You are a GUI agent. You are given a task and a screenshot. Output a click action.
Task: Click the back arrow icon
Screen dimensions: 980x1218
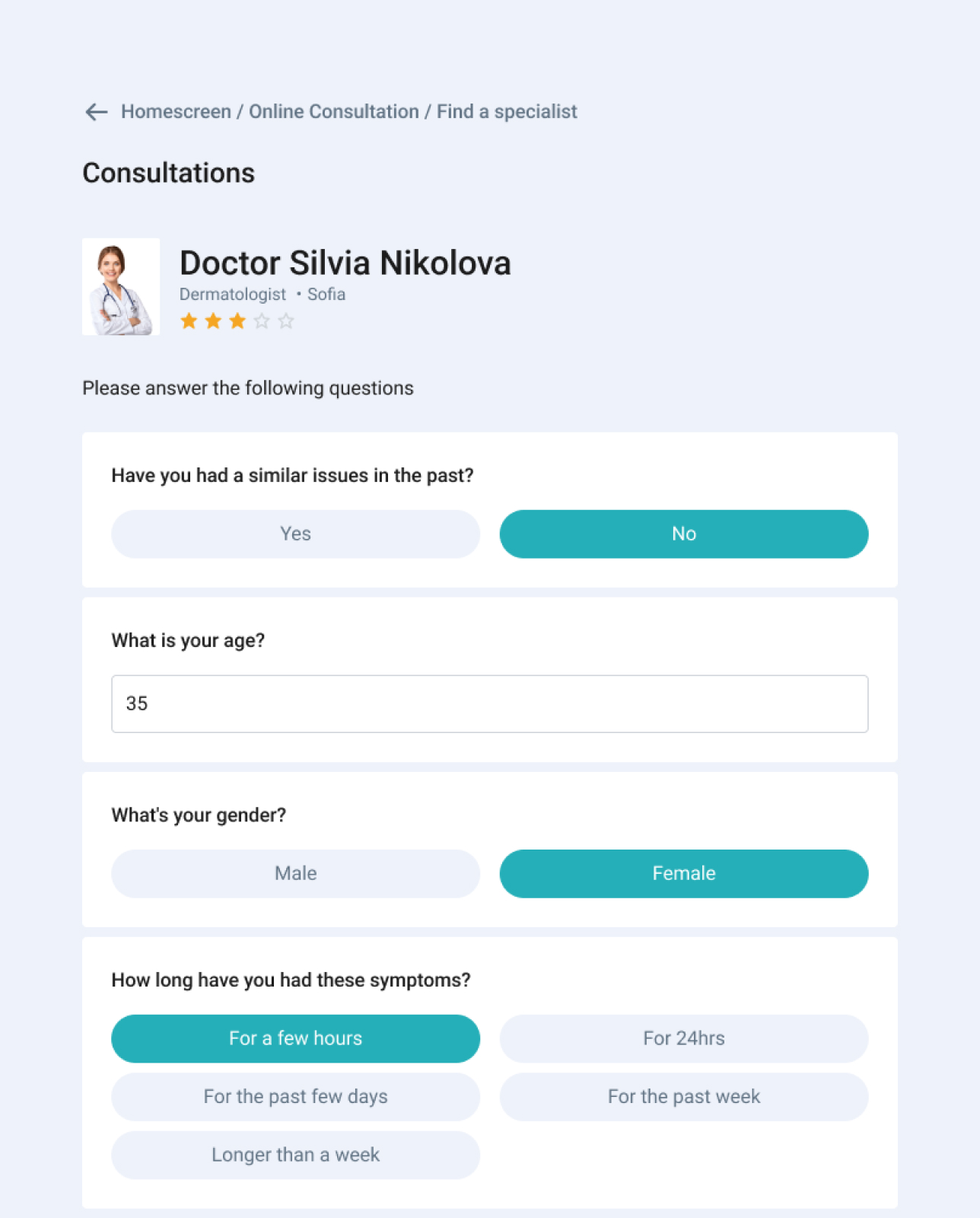click(x=97, y=112)
